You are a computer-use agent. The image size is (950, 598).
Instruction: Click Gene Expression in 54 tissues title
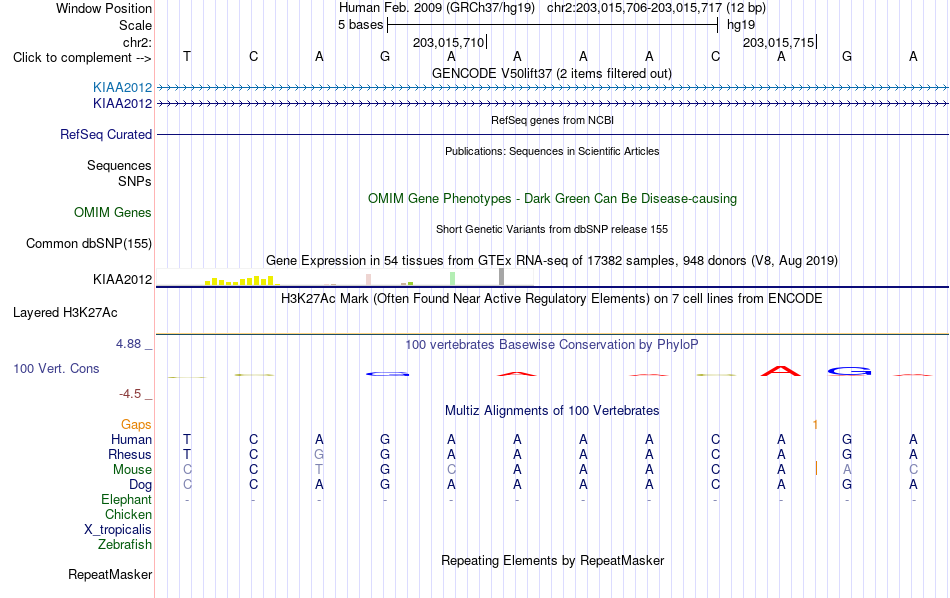551,261
